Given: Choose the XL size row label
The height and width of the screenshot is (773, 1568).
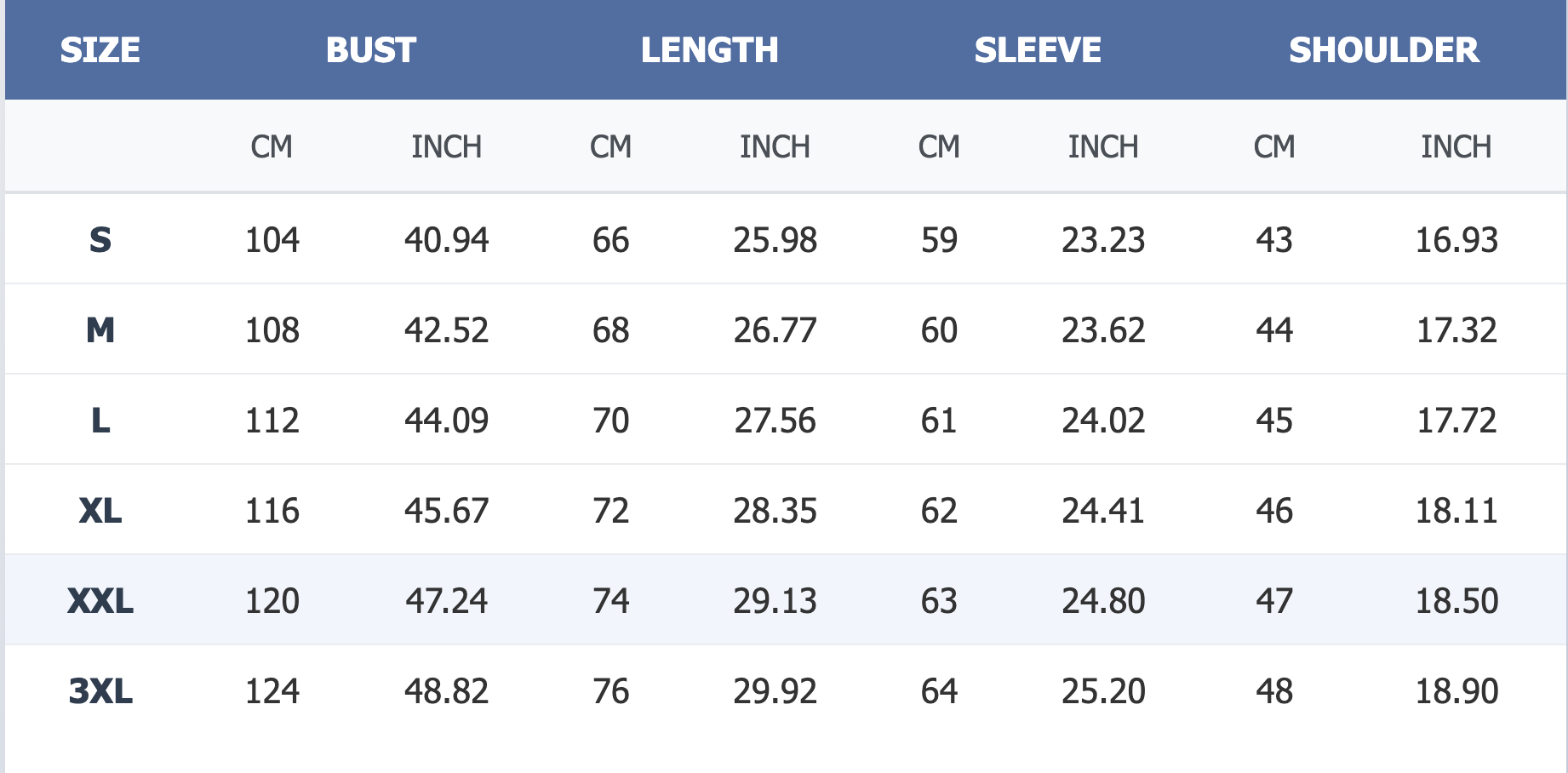Looking at the screenshot, I should click(100, 511).
